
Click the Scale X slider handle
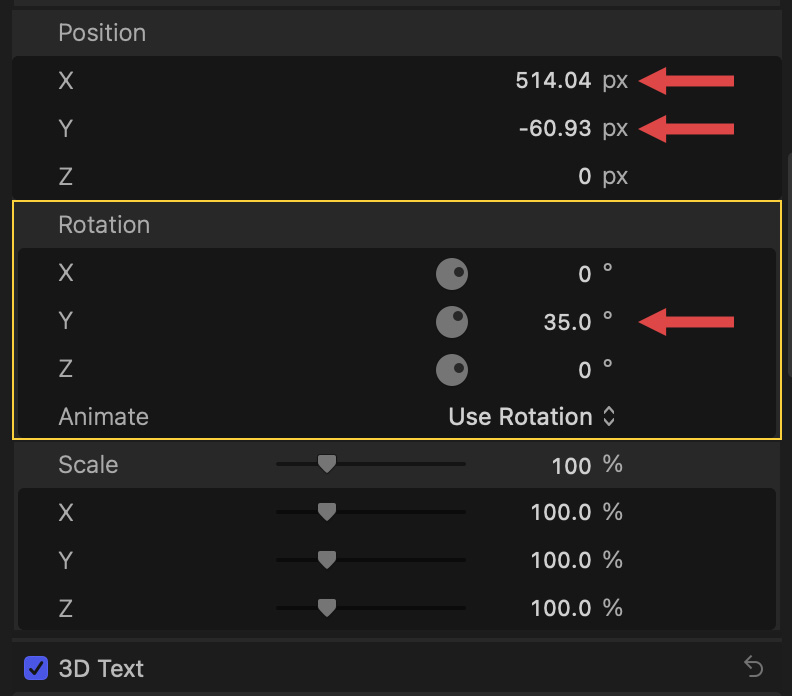pos(326,512)
